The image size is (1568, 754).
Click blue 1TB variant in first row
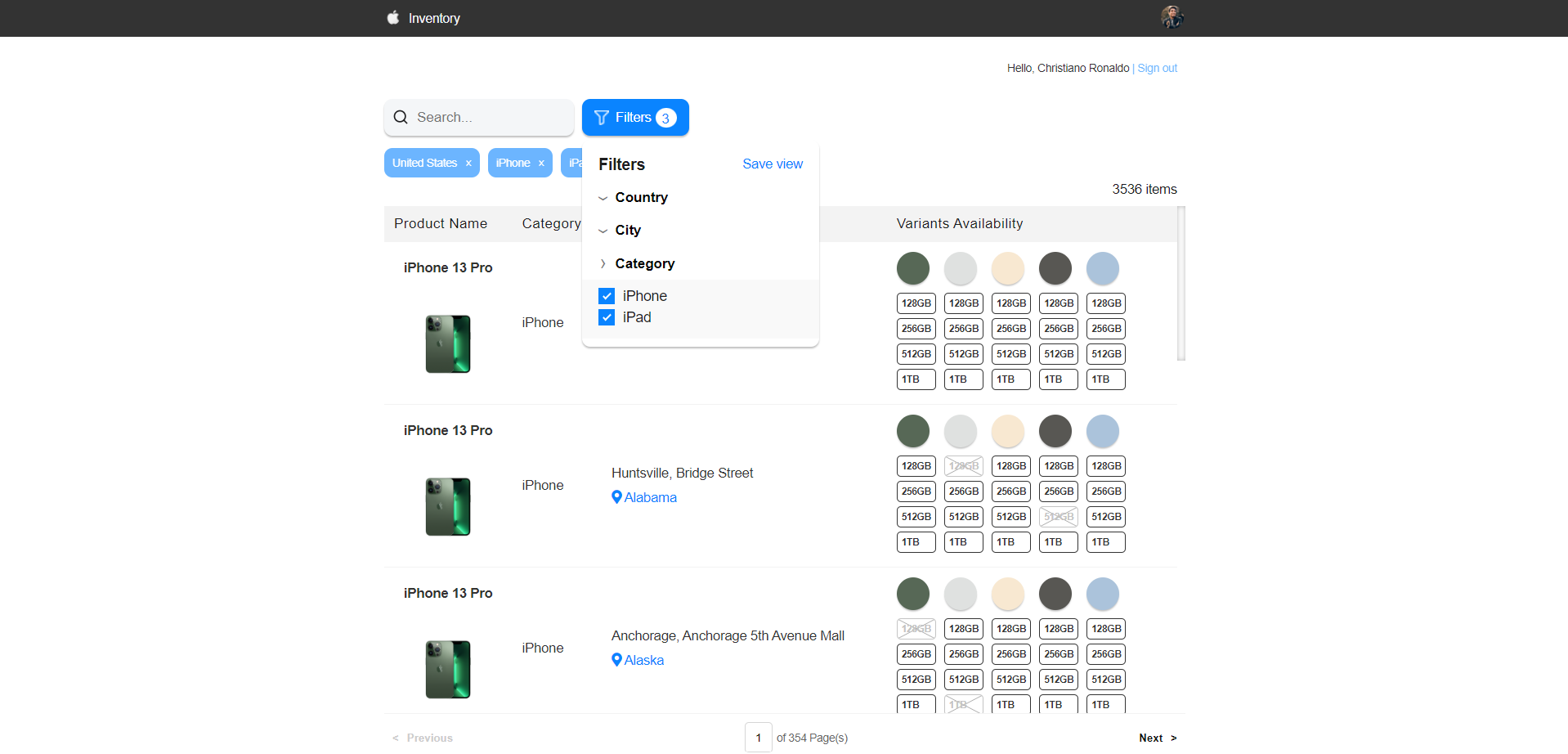pos(1106,379)
